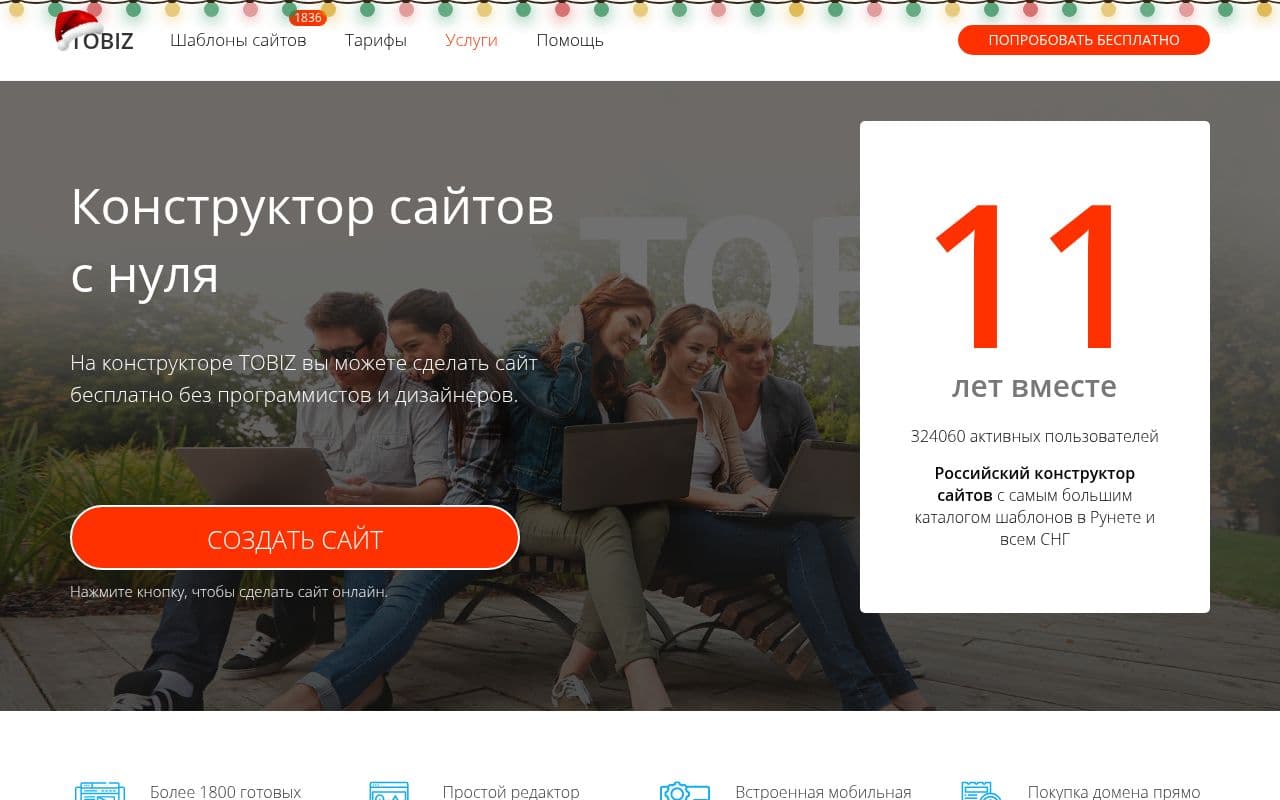Open the Шаблоны сайтов menu item
The height and width of the screenshot is (800, 1280).
(x=238, y=41)
